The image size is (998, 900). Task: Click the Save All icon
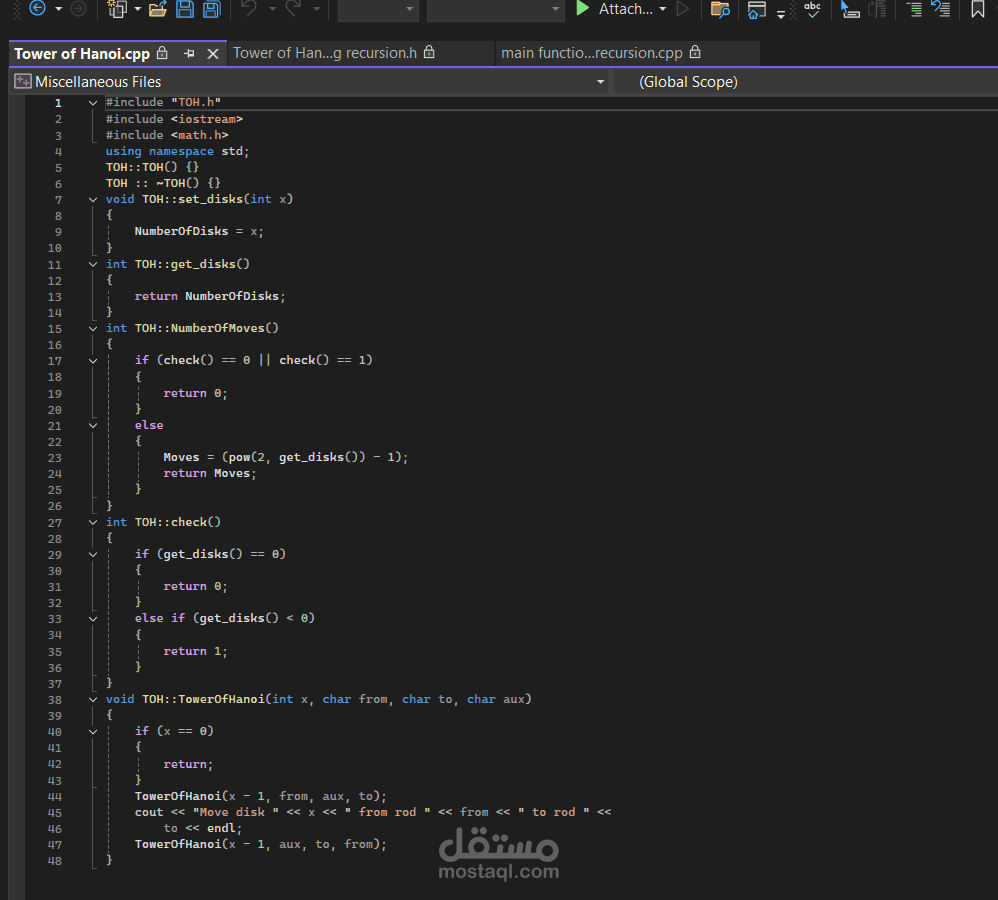211,9
